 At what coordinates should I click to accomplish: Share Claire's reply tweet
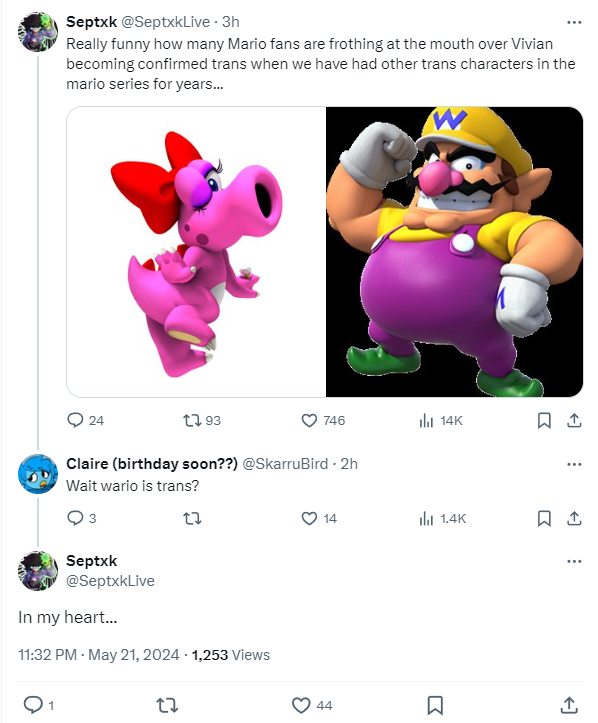574,518
